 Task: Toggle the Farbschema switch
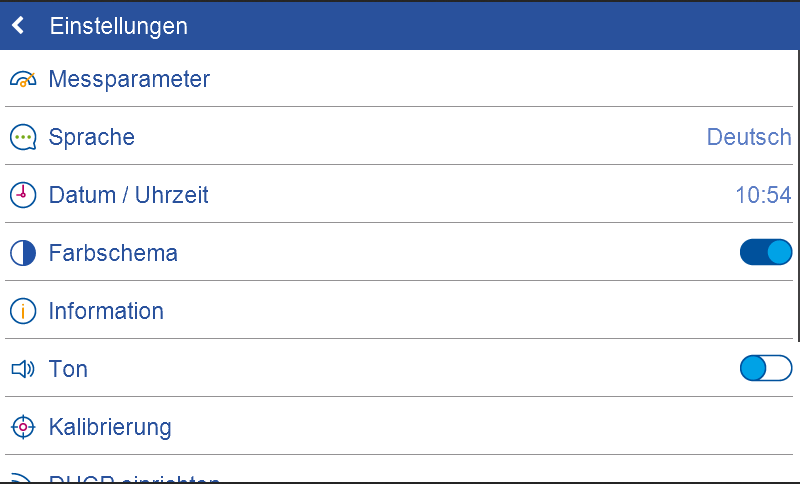765,252
